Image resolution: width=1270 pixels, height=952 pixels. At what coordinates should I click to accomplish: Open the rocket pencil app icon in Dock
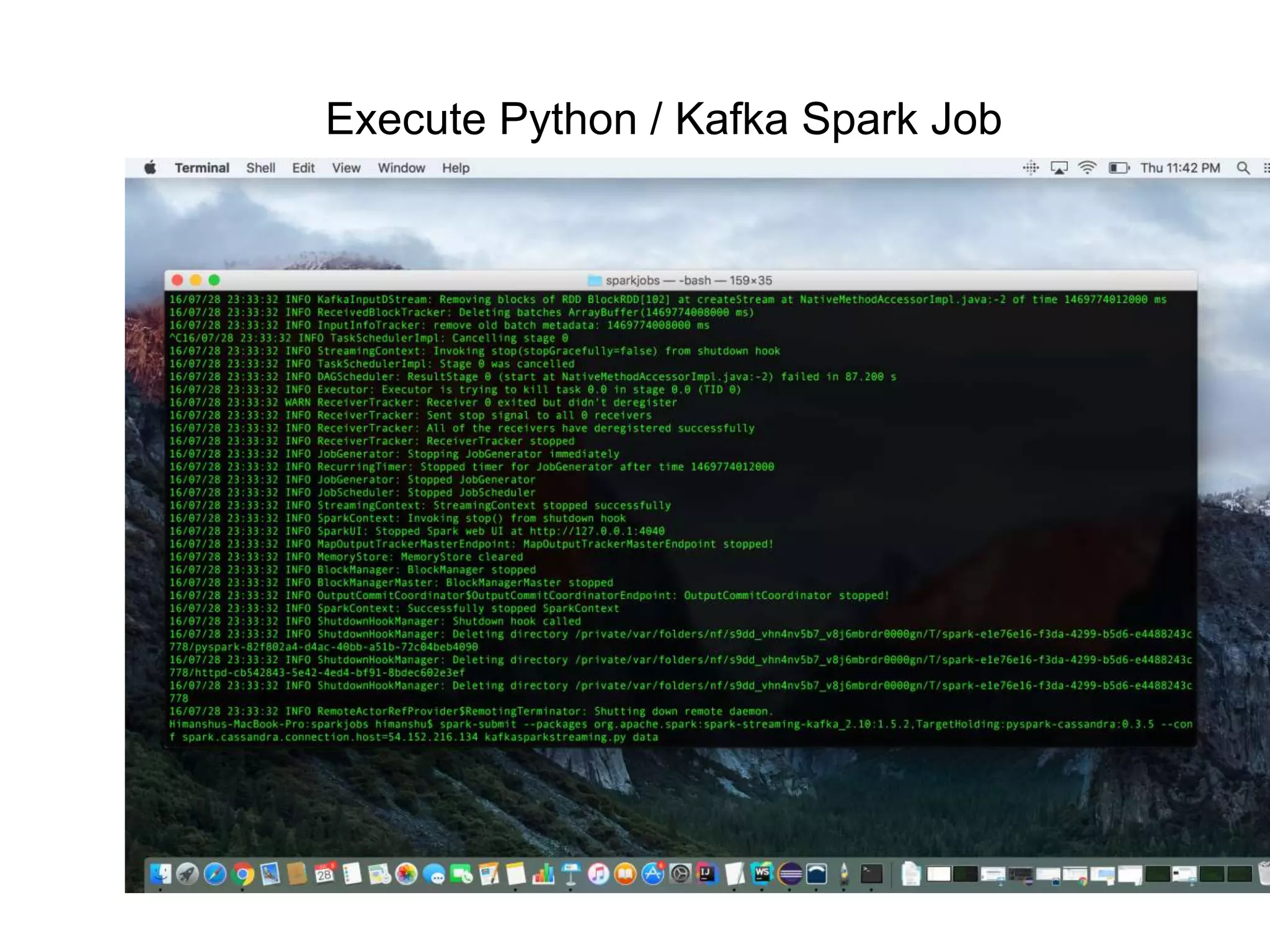click(x=844, y=874)
